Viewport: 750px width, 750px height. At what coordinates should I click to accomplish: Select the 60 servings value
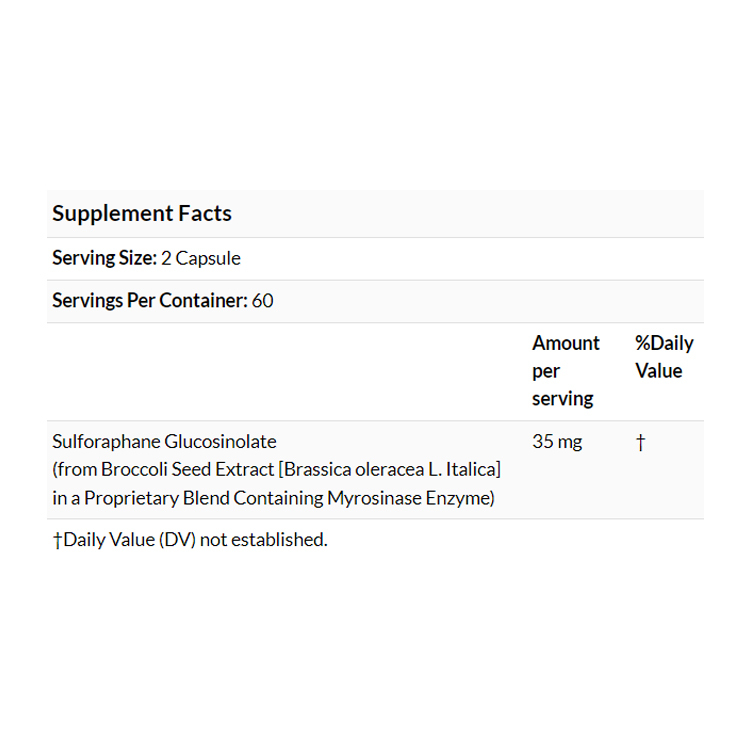[x=263, y=300]
